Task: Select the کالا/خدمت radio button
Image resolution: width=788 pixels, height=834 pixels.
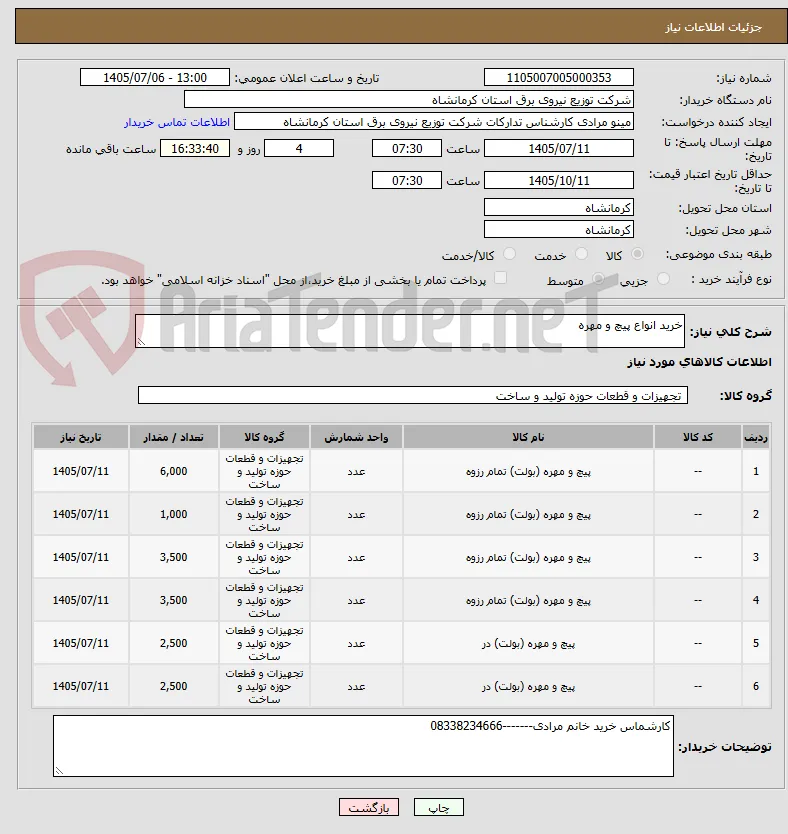Action: pos(509,254)
